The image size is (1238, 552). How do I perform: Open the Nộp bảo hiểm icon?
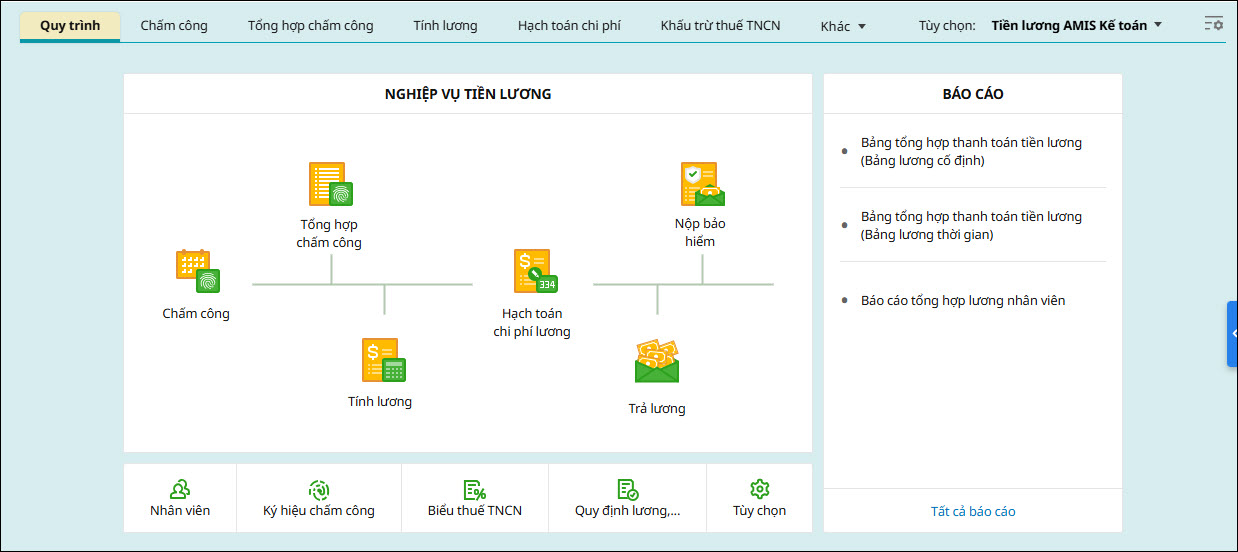tap(701, 184)
